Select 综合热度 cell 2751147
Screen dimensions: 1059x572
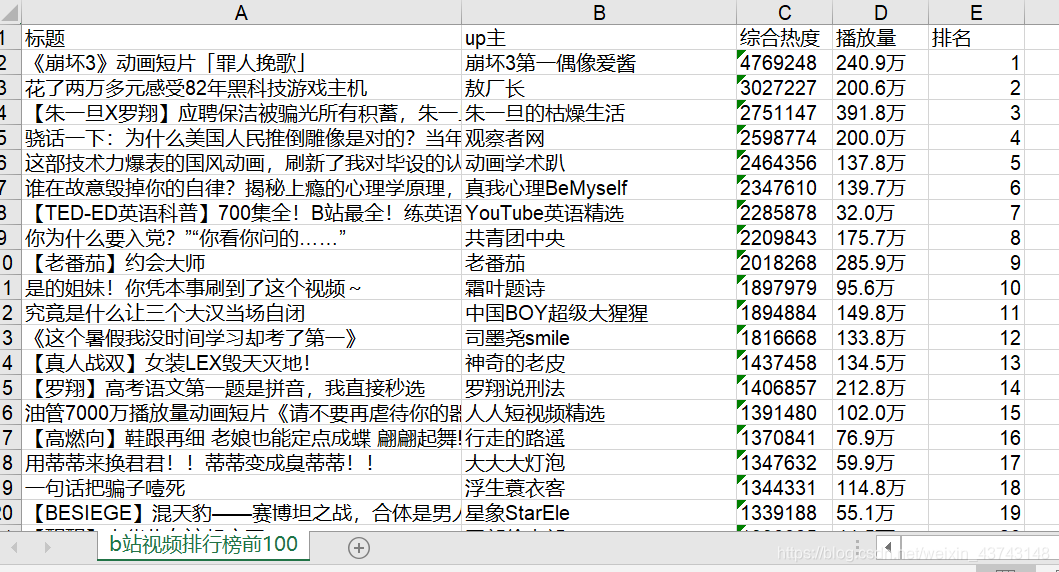tap(784, 113)
